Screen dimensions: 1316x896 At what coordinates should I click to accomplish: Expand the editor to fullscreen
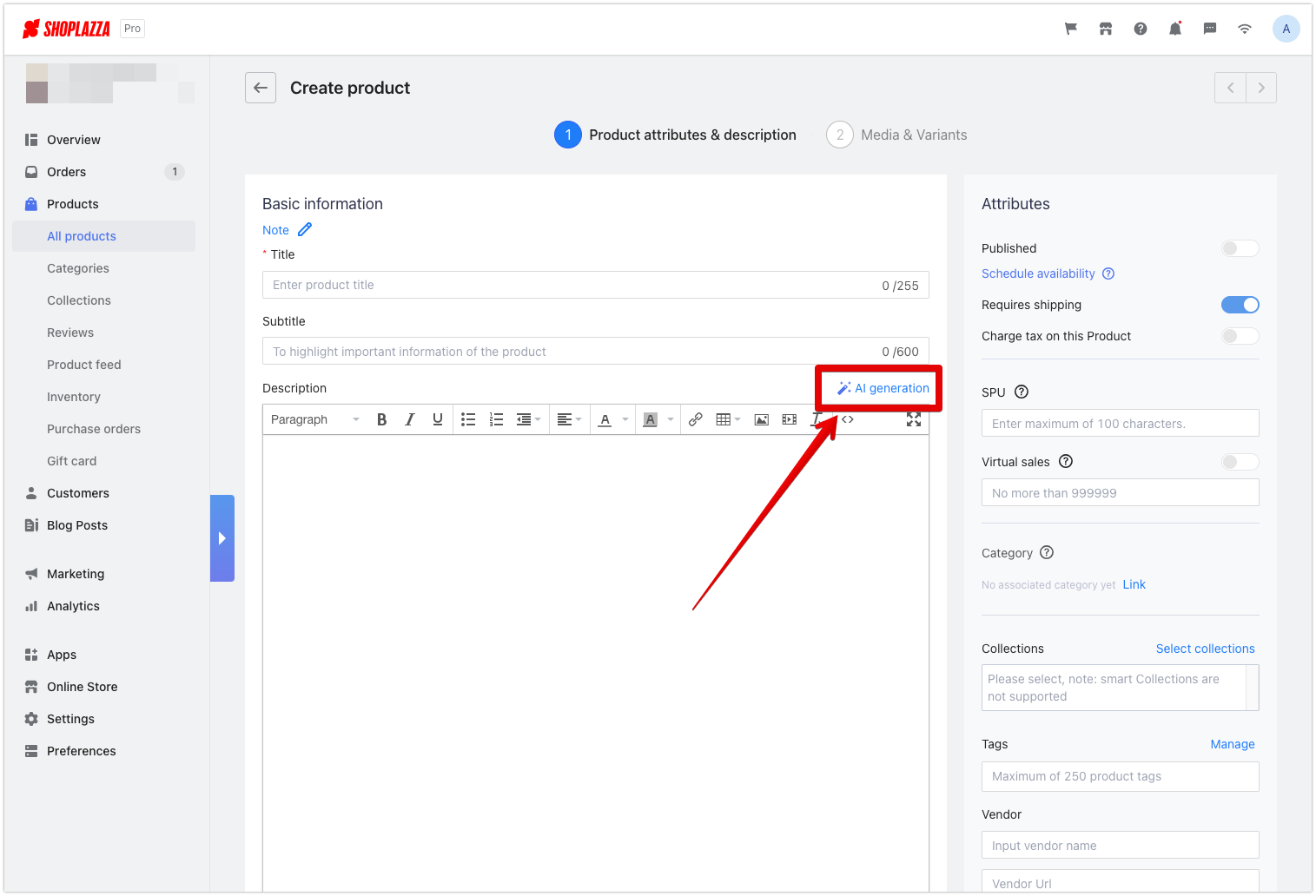pyautogui.click(x=913, y=419)
